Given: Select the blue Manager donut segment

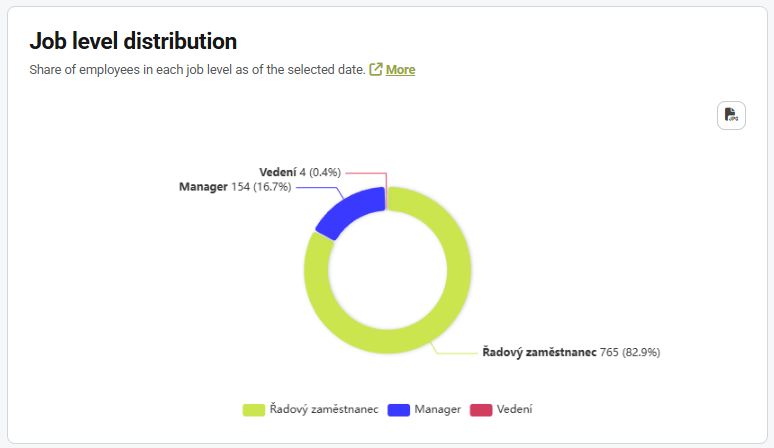Looking at the screenshot, I should pyautogui.click(x=346, y=211).
